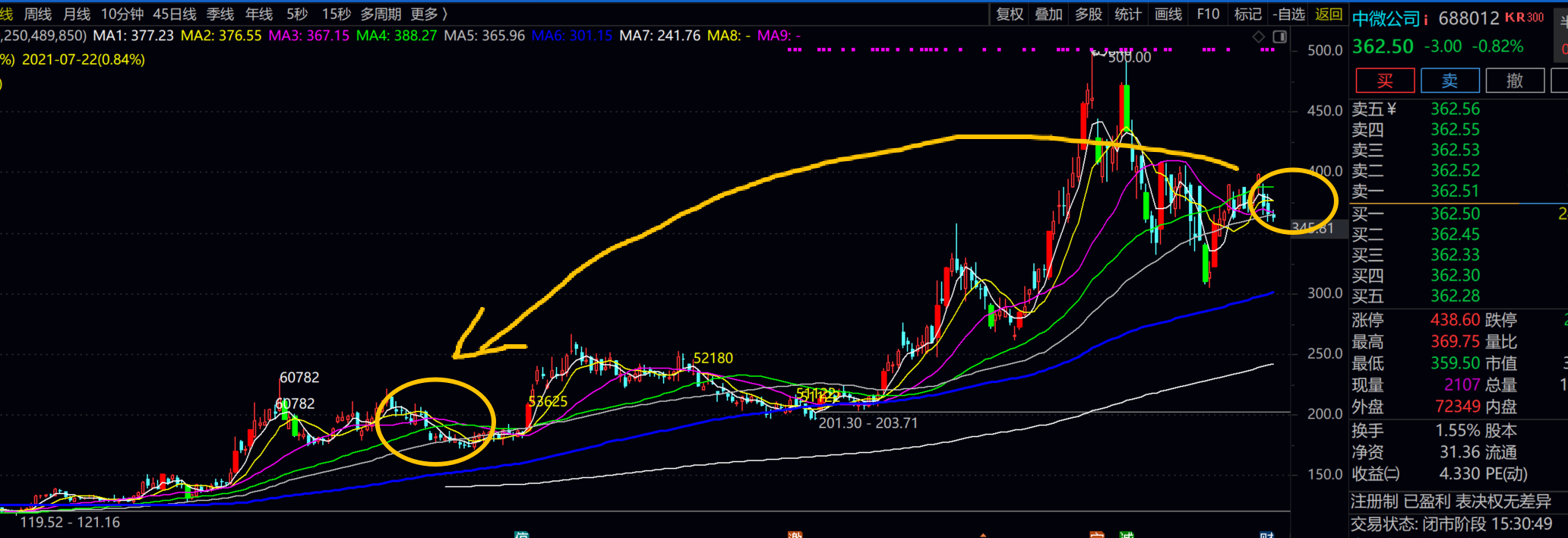Image resolution: width=1568 pixels, height=538 pixels.
Task: Click the ¥ symbol next to 卖五
Action: 1392,109
